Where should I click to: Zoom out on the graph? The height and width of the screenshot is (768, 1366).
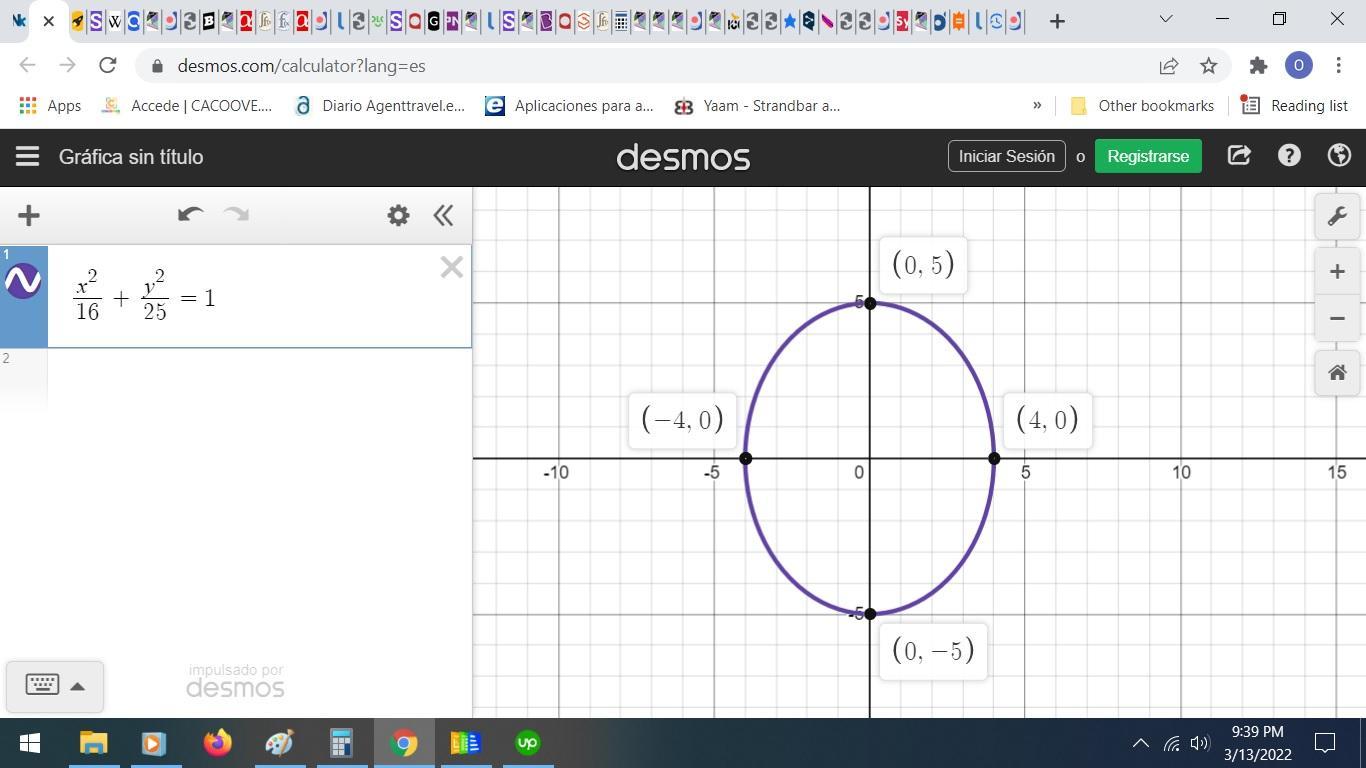(x=1337, y=318)
